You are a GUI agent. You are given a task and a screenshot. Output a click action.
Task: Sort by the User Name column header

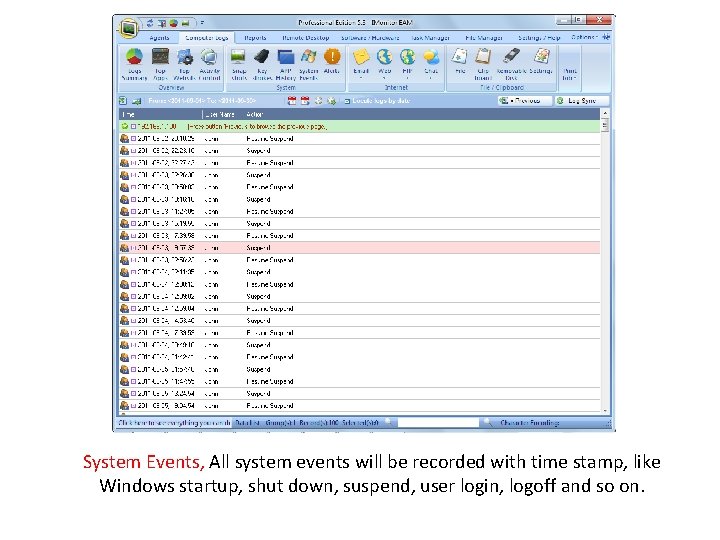222,114
